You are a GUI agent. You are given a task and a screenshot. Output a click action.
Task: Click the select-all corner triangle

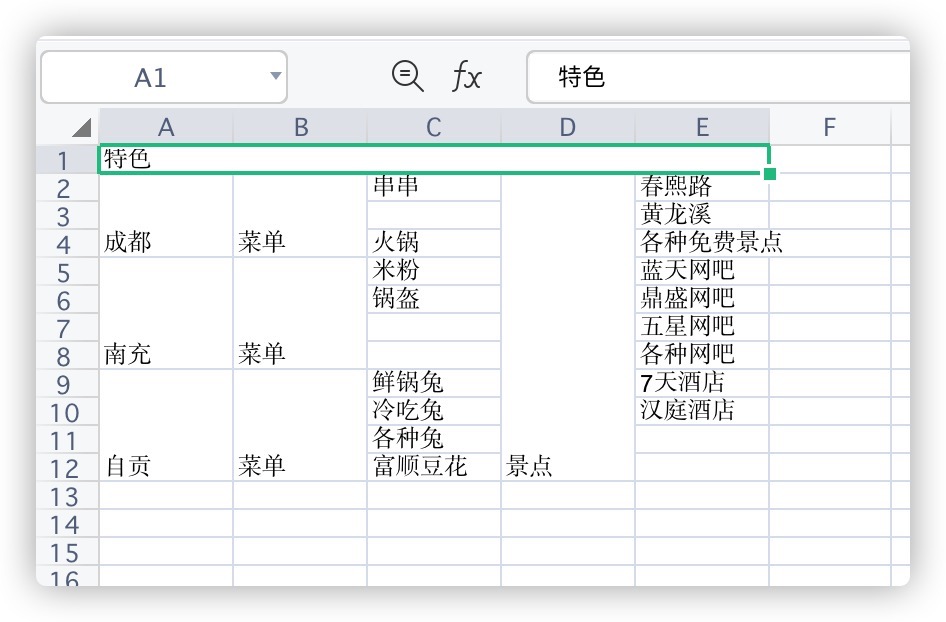[x=81, y=128]
